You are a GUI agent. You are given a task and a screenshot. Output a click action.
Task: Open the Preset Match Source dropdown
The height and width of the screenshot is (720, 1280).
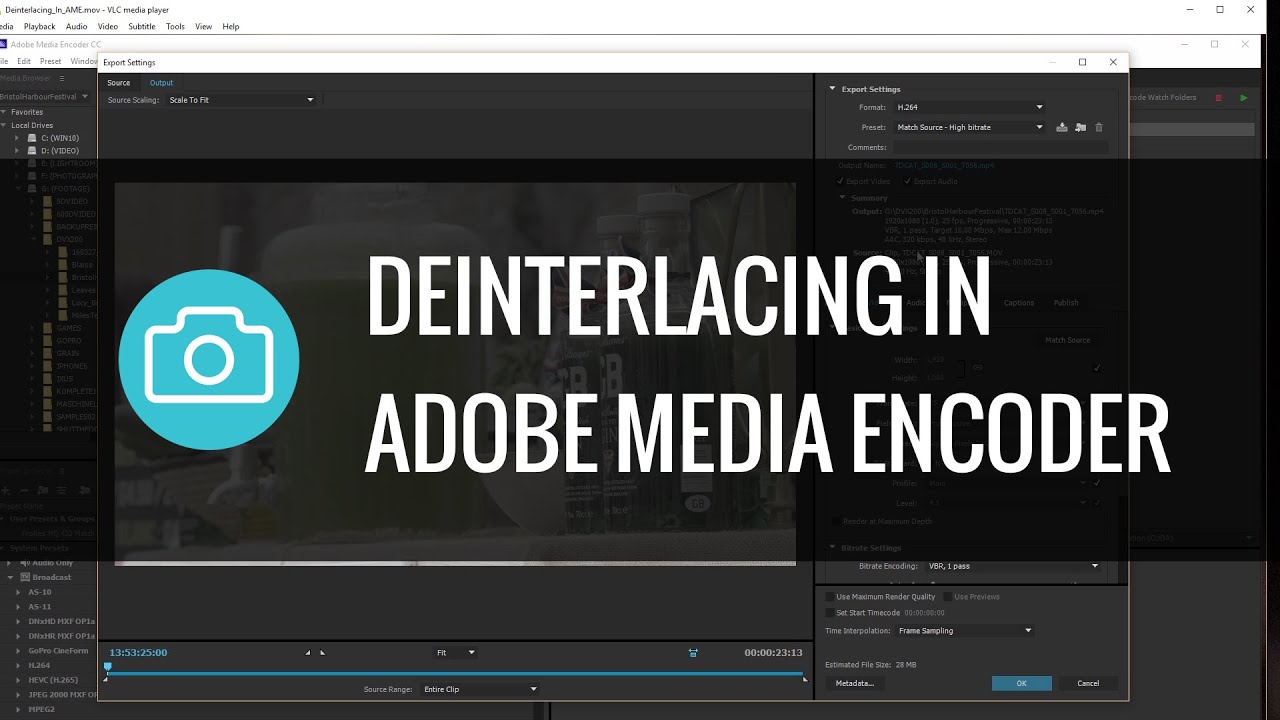click(x=969, y=127)
